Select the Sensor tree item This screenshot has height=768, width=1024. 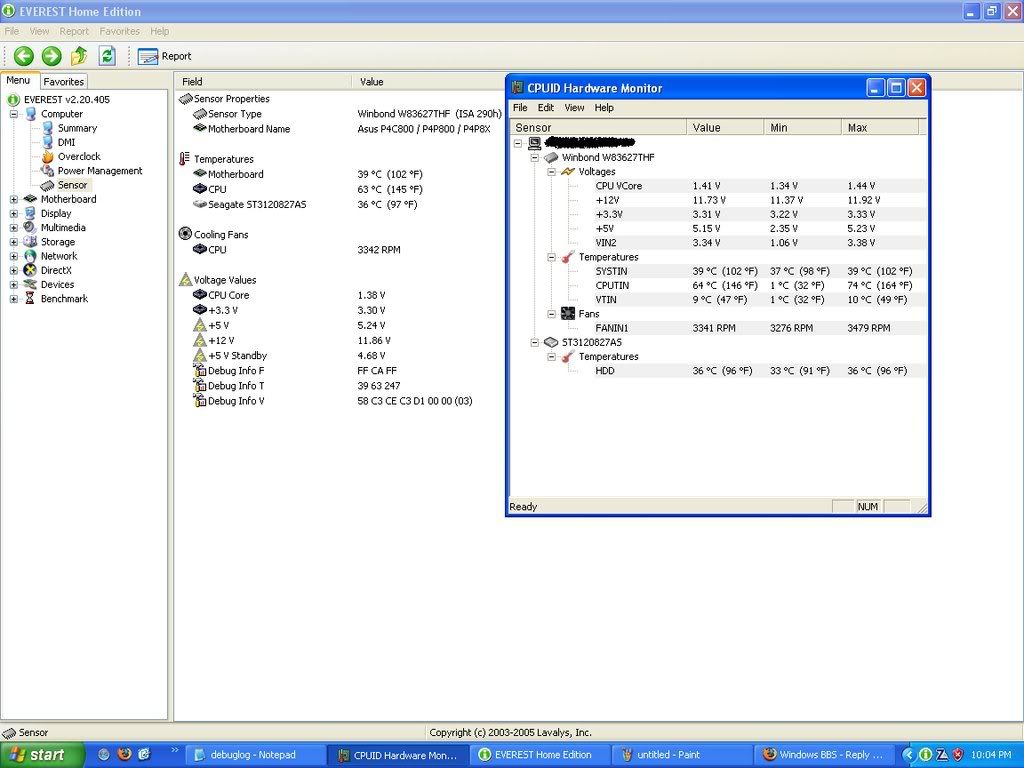[72, 185]
